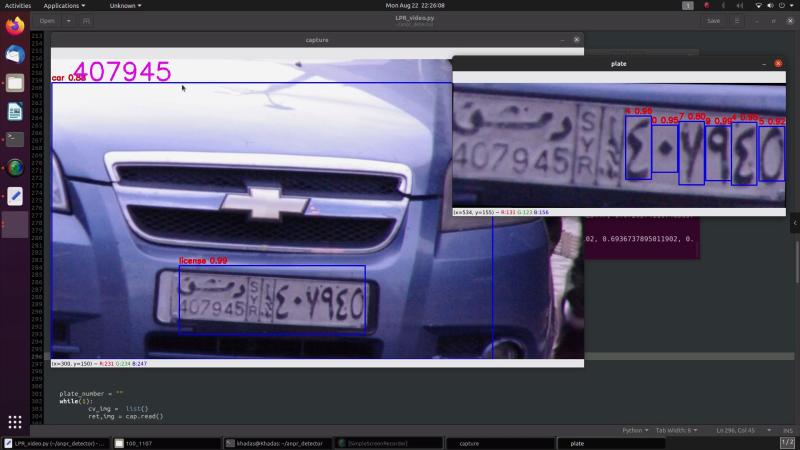Open the Terminal icon in the dock
The image size is (800, 450).
[x=15, y=139]
